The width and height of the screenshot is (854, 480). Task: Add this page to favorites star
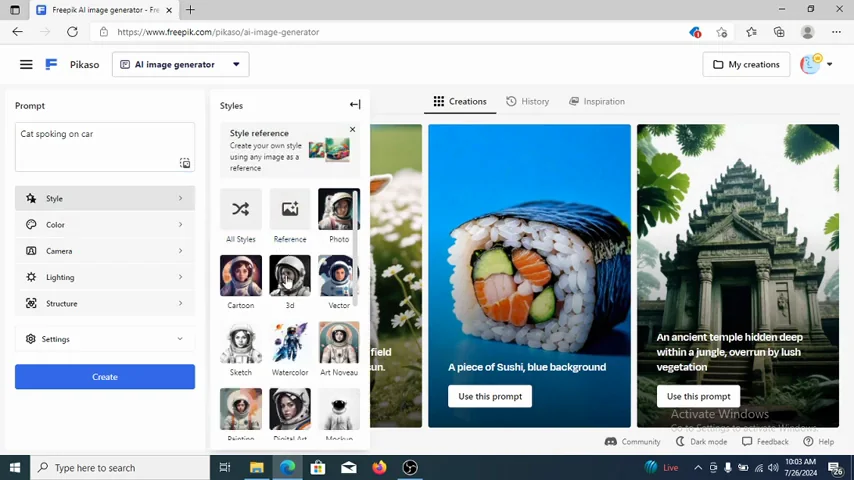pos(722,32)
